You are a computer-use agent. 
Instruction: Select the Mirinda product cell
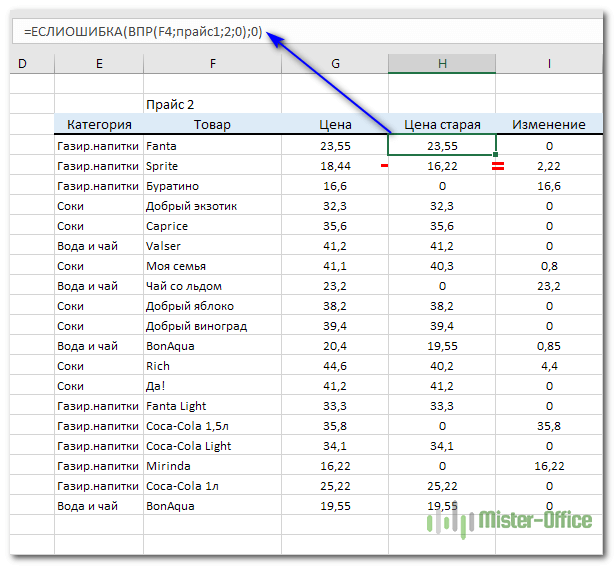(x=213, y=465)
